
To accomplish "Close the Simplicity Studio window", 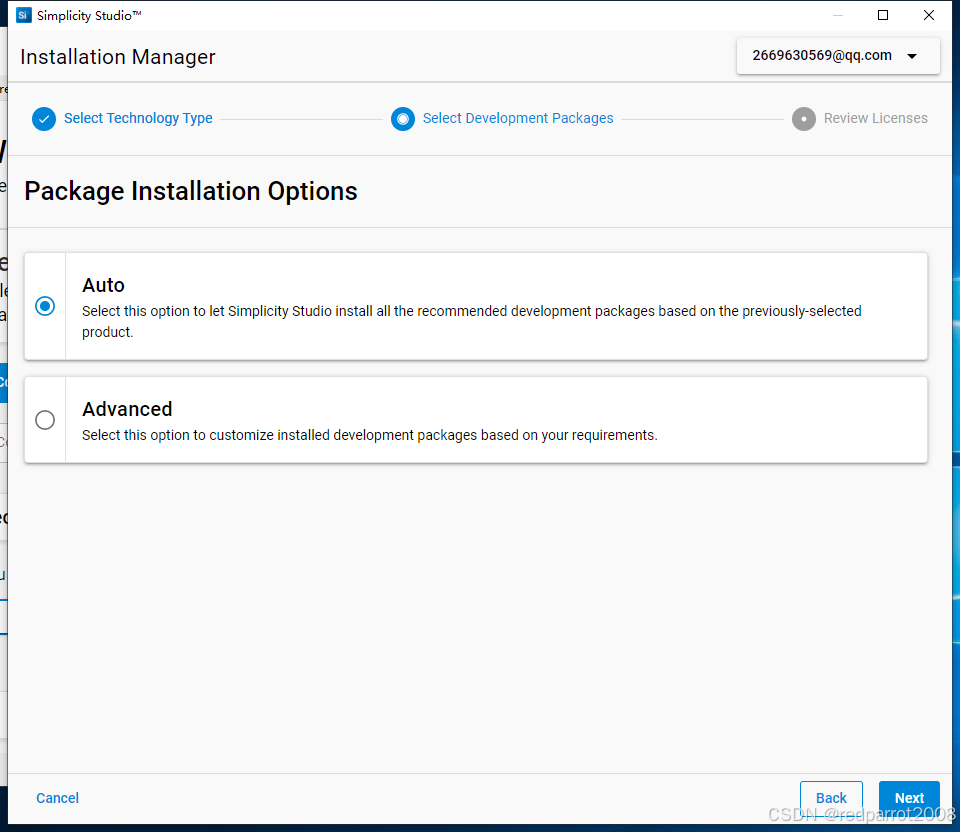I will point(929,15).
